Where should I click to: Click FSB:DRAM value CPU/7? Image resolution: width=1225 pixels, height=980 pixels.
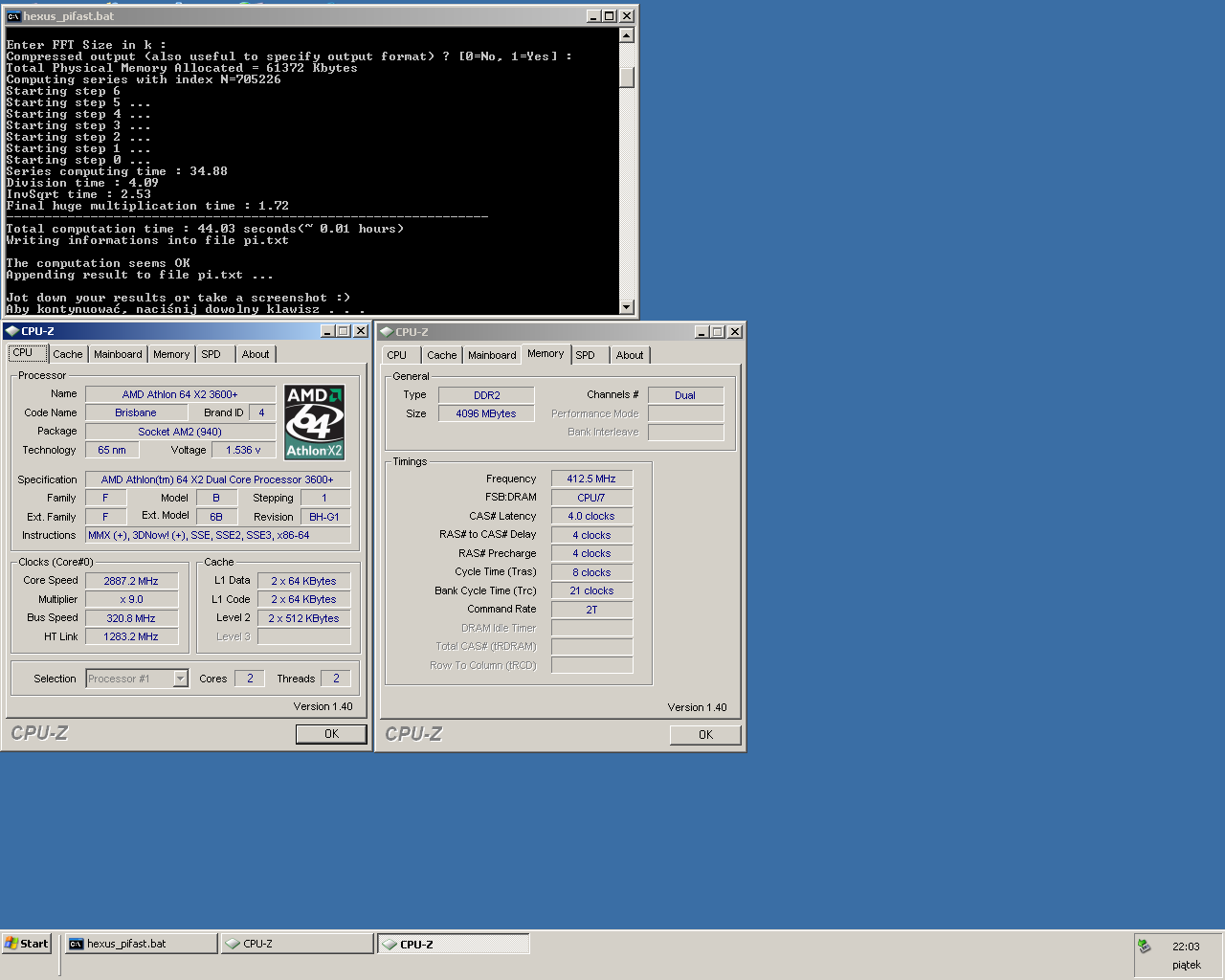(x=591, y=498)
